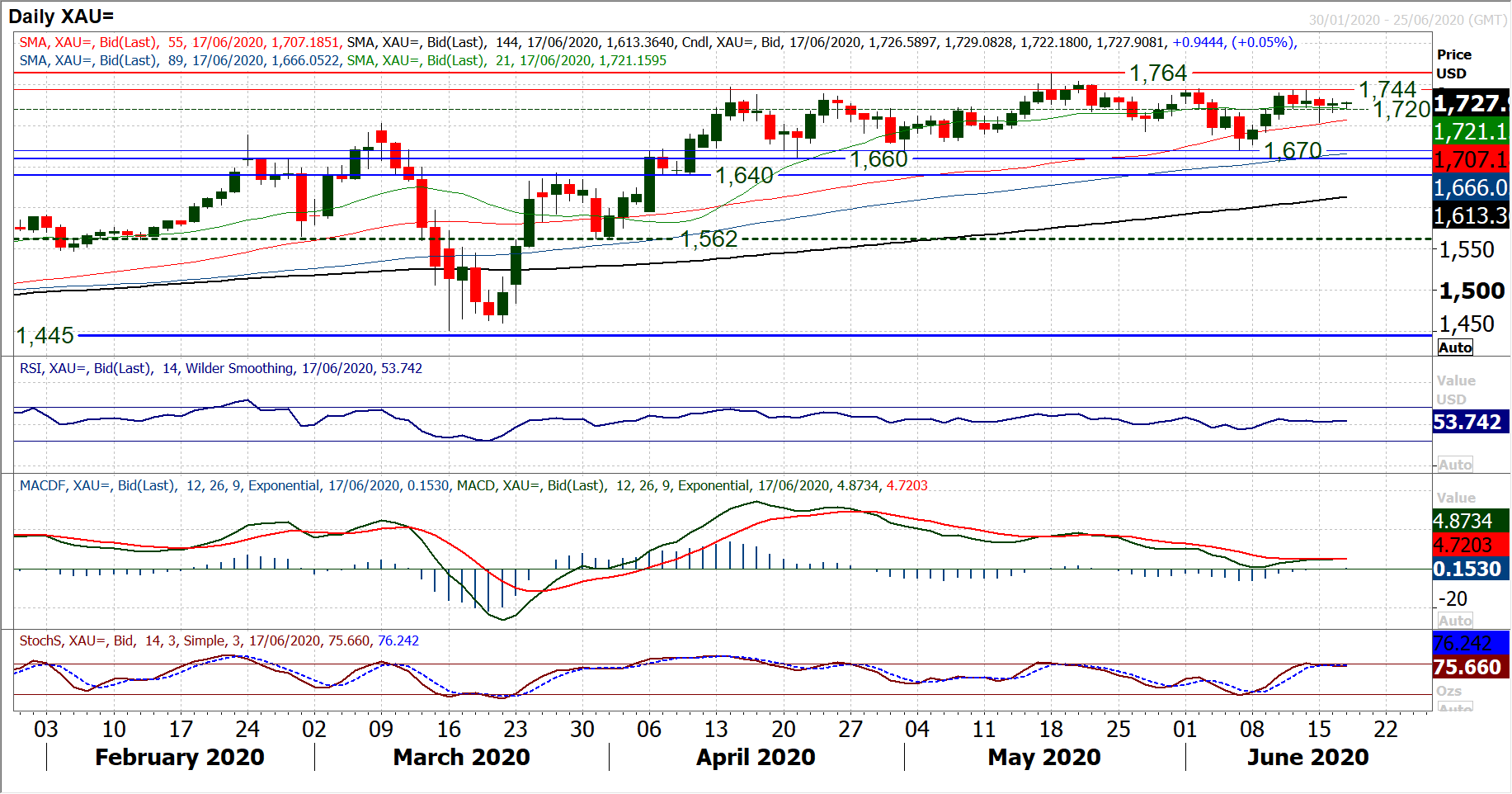Select the red SMA 55 value tag 1,707.1
Image resolution: width=1512 pixels, height=794 pixels.
click(x=1471, y=159)
